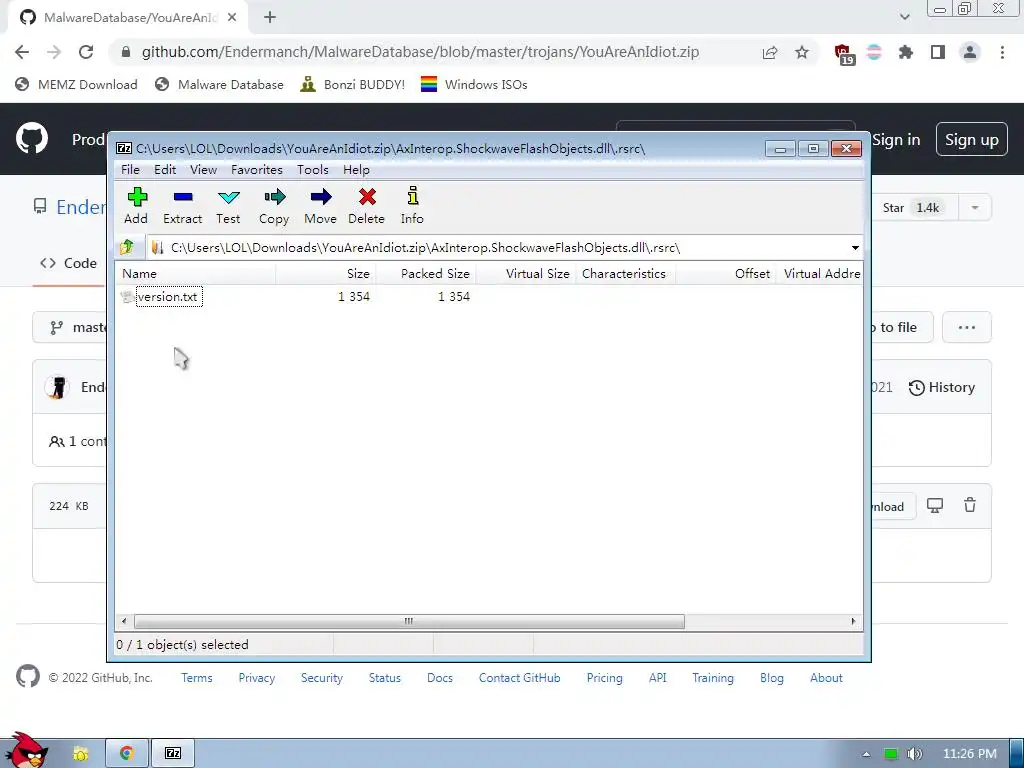
Task: Open the file with GitHub Desktop icon
Action: point(935,505)
